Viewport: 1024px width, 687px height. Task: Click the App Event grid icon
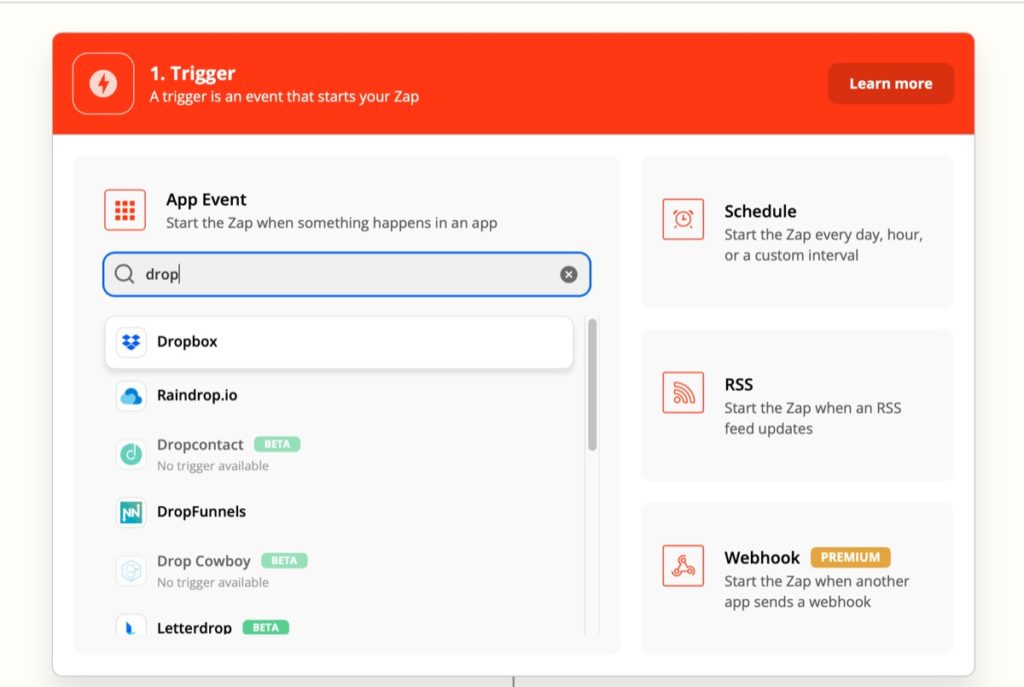[125, 210]
